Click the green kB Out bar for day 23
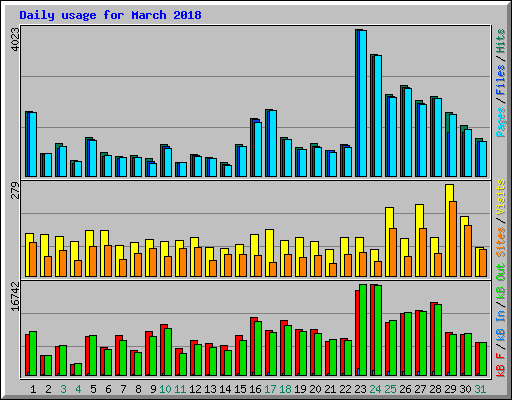512x400 pixels. 363,330
